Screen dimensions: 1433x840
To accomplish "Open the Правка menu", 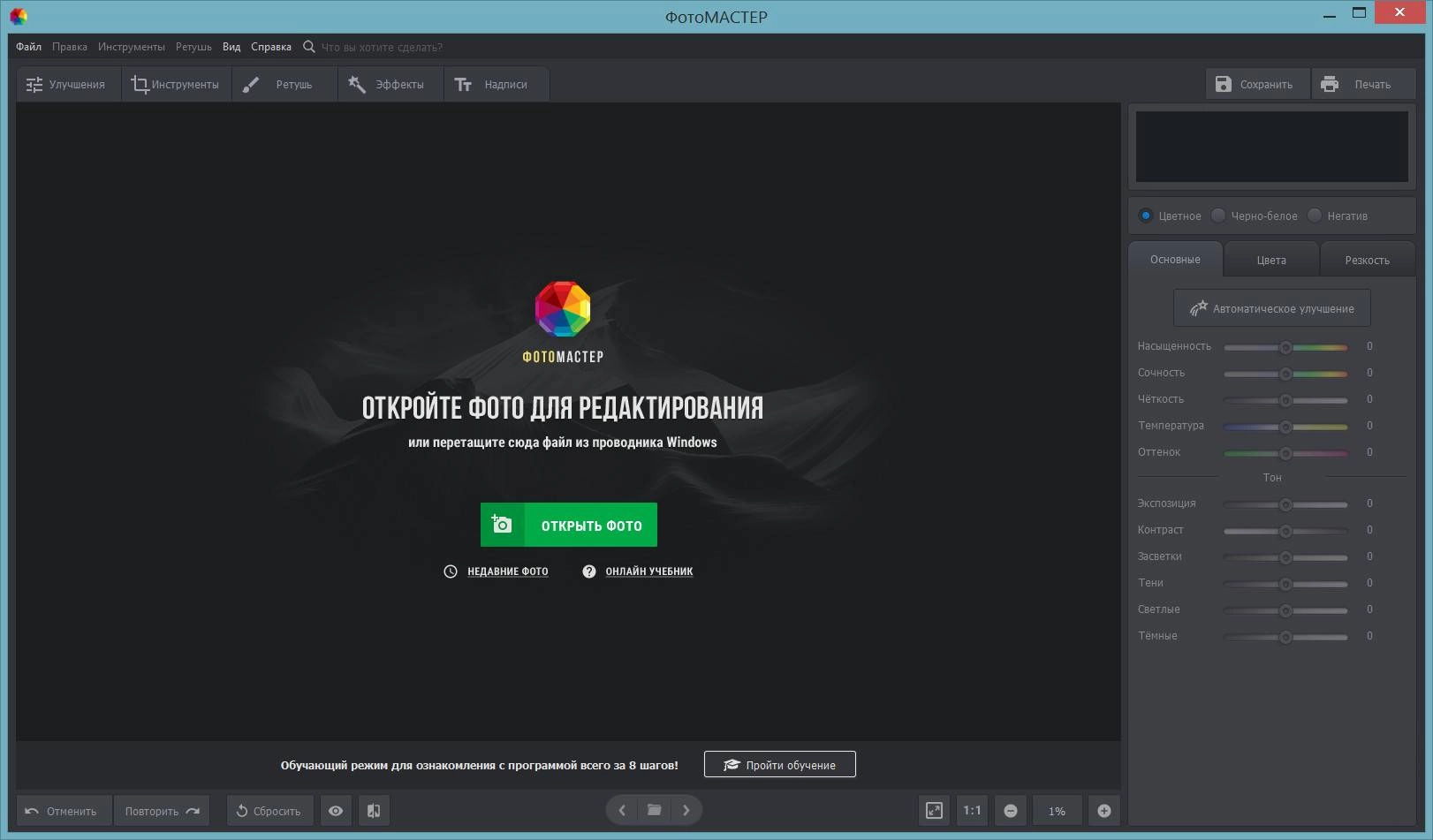I will (69, 47).
